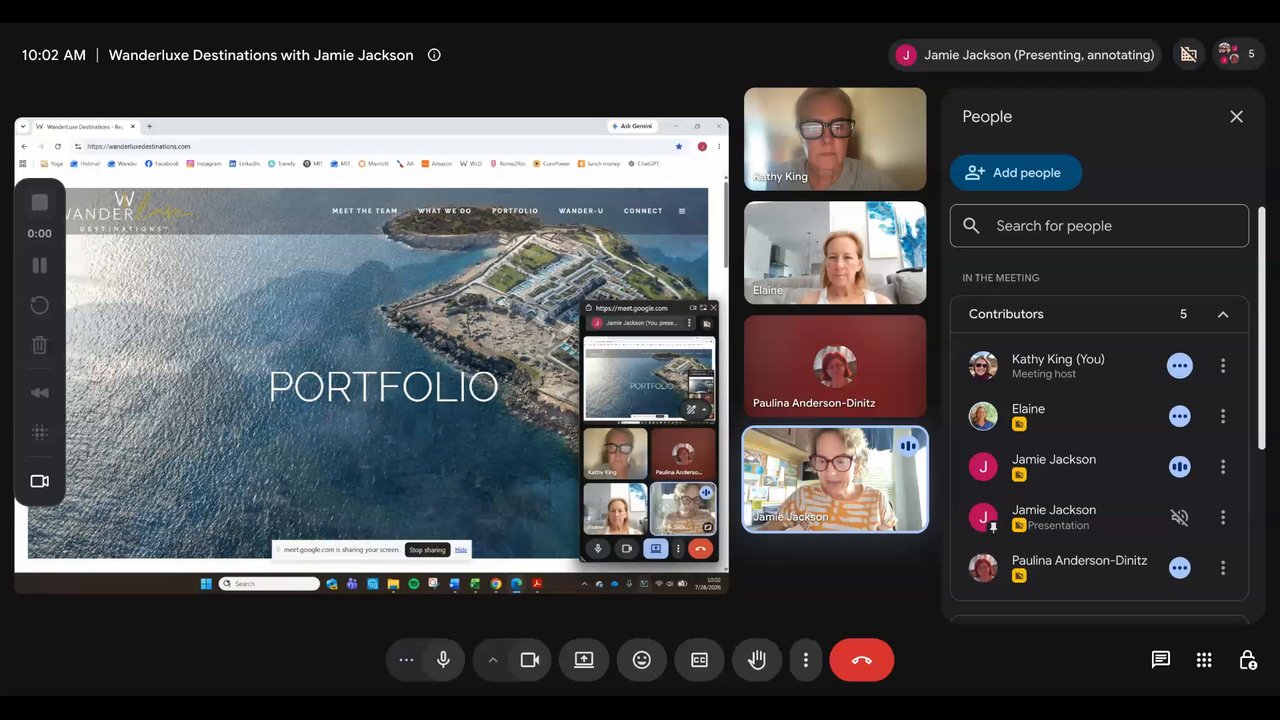Click the Hide link in sharing bar
Viewport: 1280px width, 720px height.
pos(461,550)
